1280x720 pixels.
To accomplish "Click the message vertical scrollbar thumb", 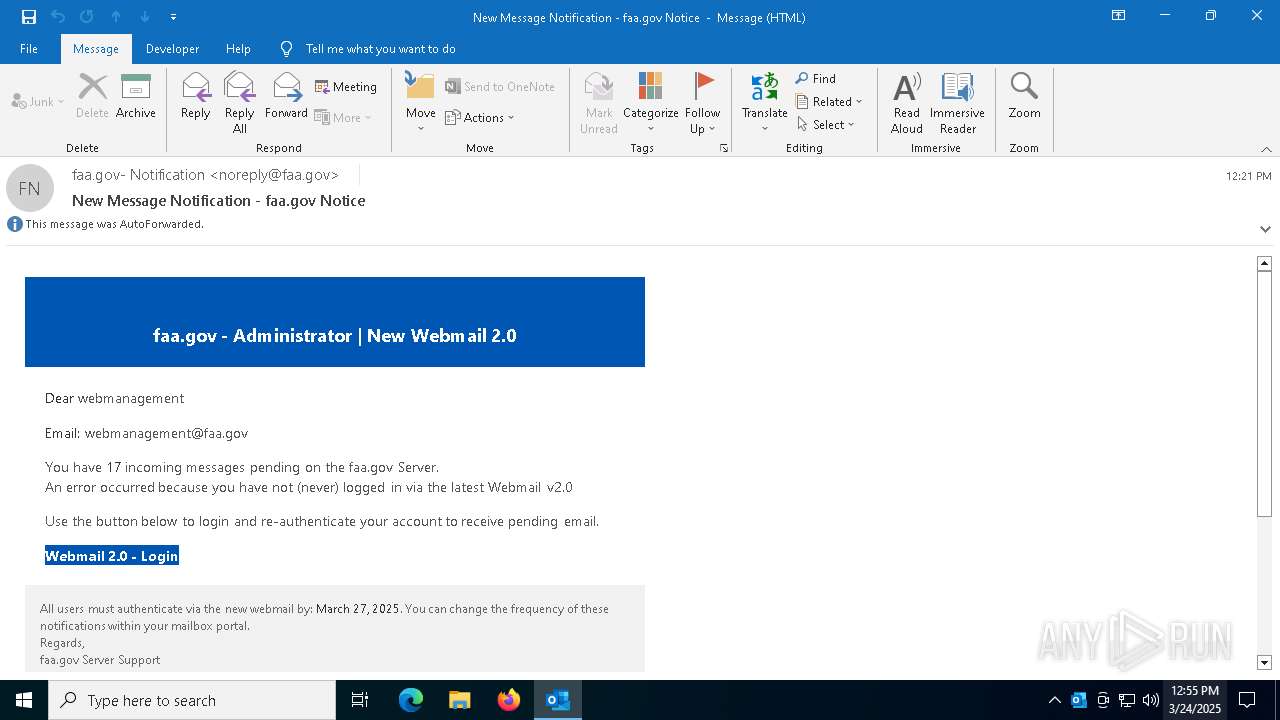I will coord(1264,394).
